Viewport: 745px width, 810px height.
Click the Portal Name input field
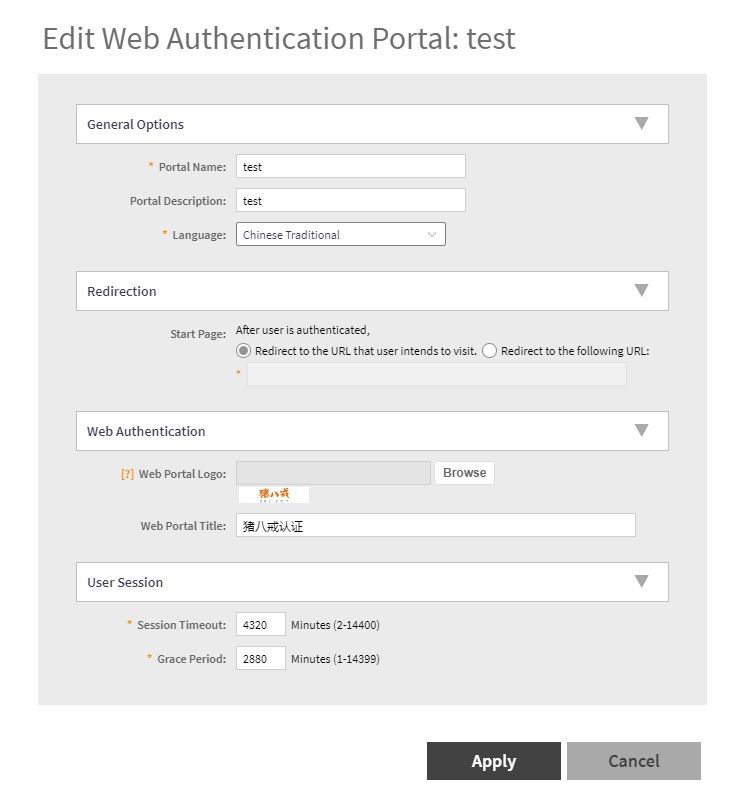click(x=350, y=167)
